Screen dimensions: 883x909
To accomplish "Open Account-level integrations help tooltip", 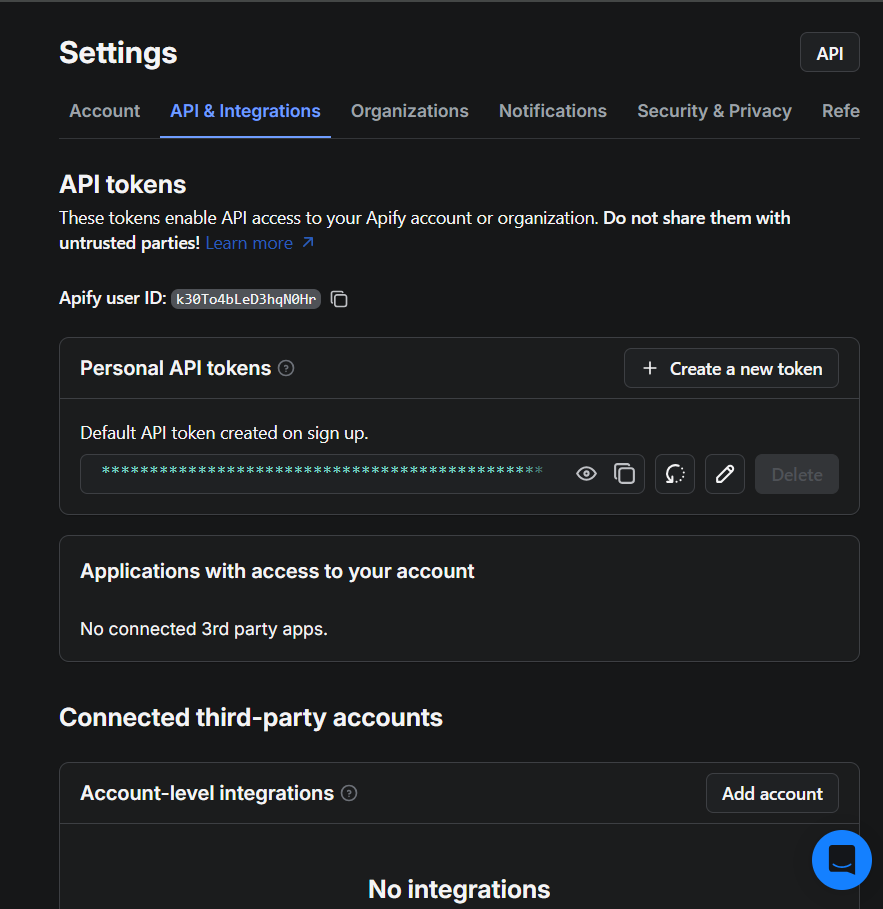I will coord(349,793).
